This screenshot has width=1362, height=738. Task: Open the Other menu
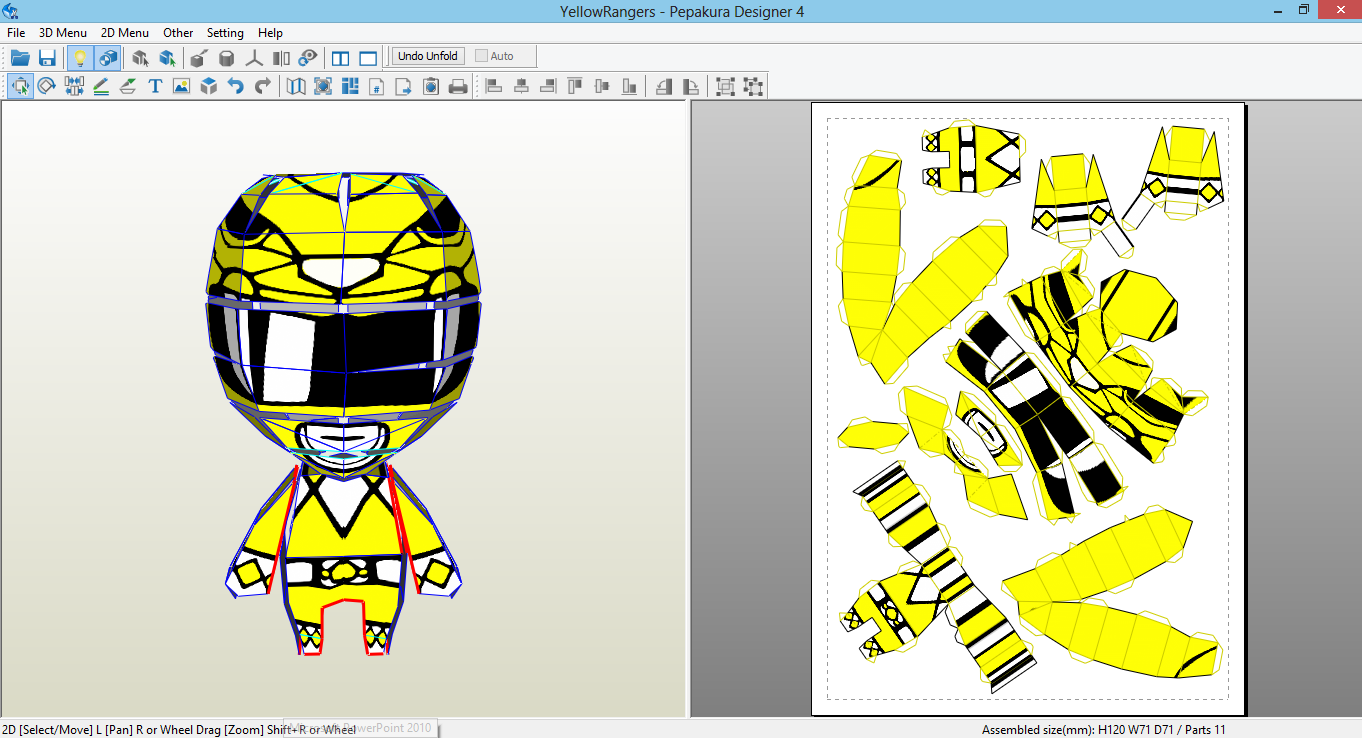(x=177, y=32)
